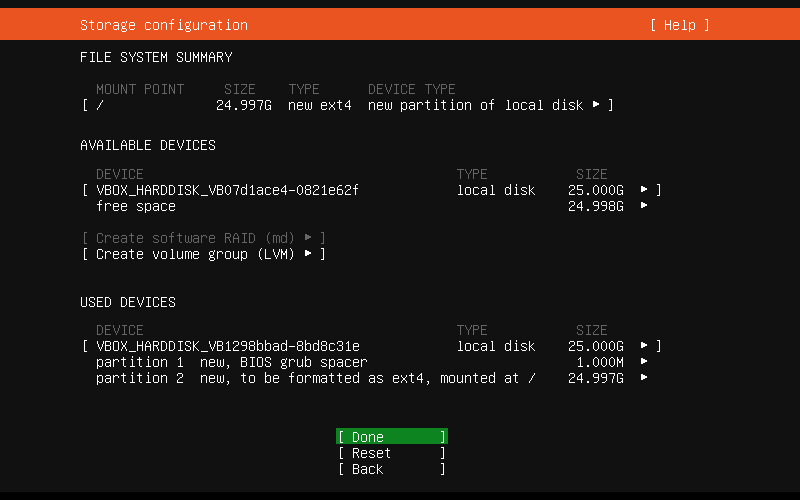Expand arrow for partition 1 BIOS grub spacer
Viewport: 800px width, 500px height.
[644, 362]
